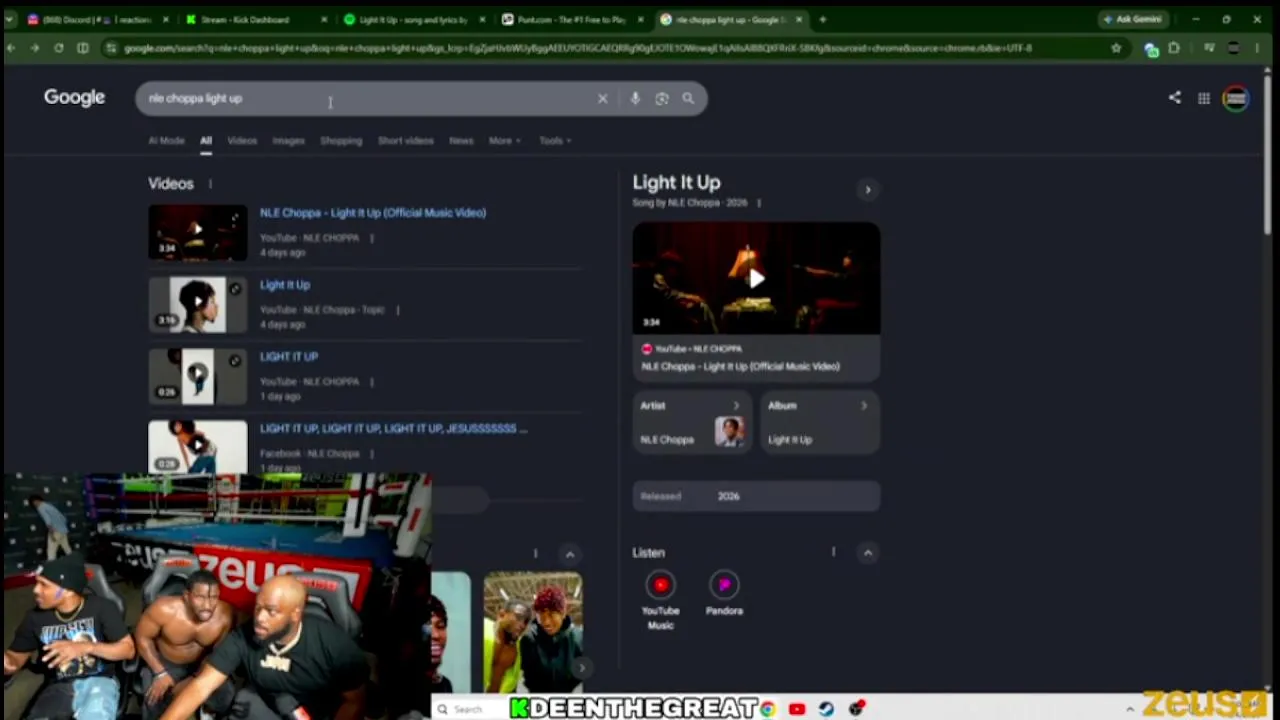This screenshot has height=720, width=1280.
Task: Close the Punt.com browser tab
Action: click(640, 19)
